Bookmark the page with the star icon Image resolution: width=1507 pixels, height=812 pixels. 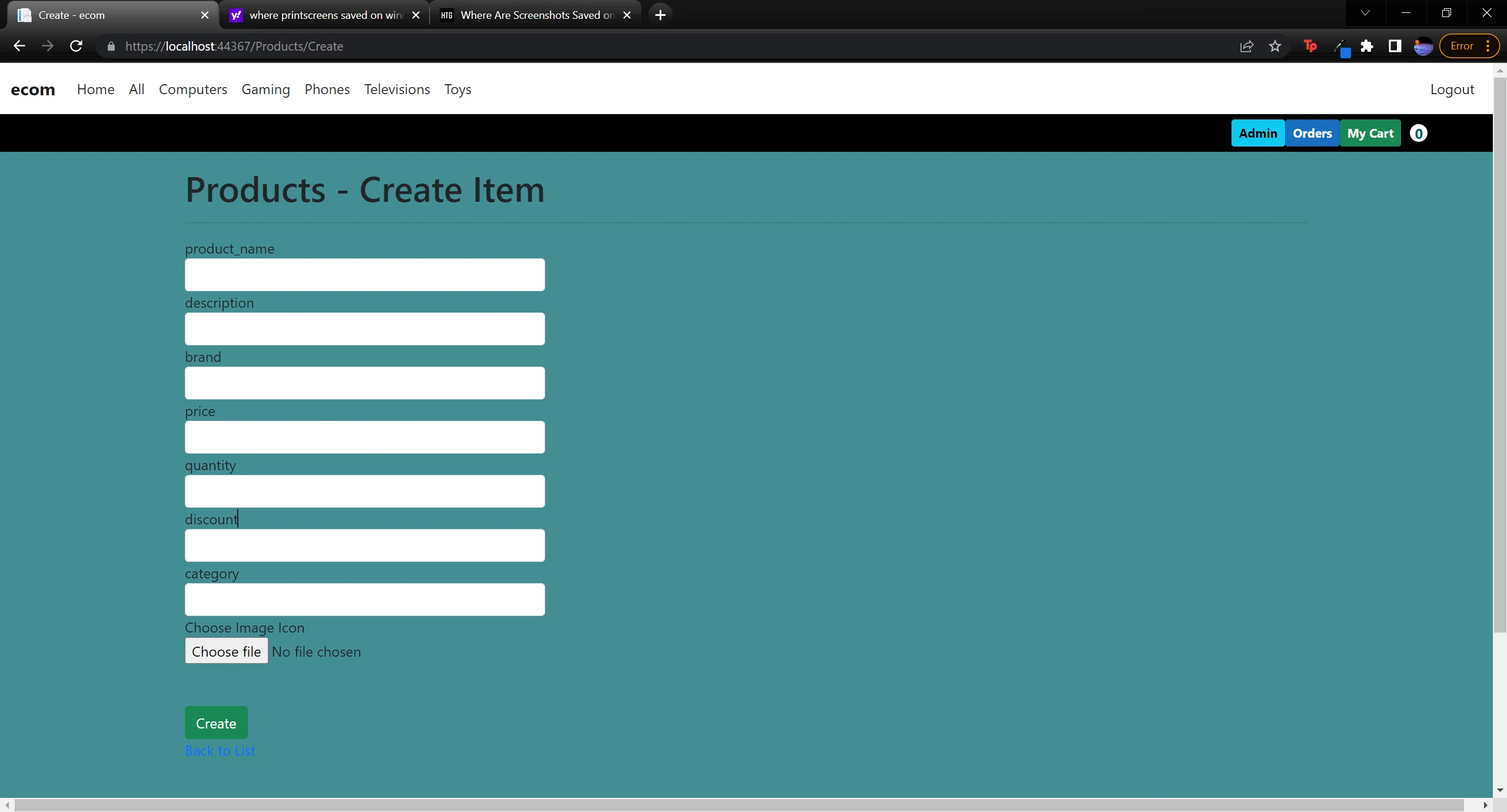click(1275, 46)
